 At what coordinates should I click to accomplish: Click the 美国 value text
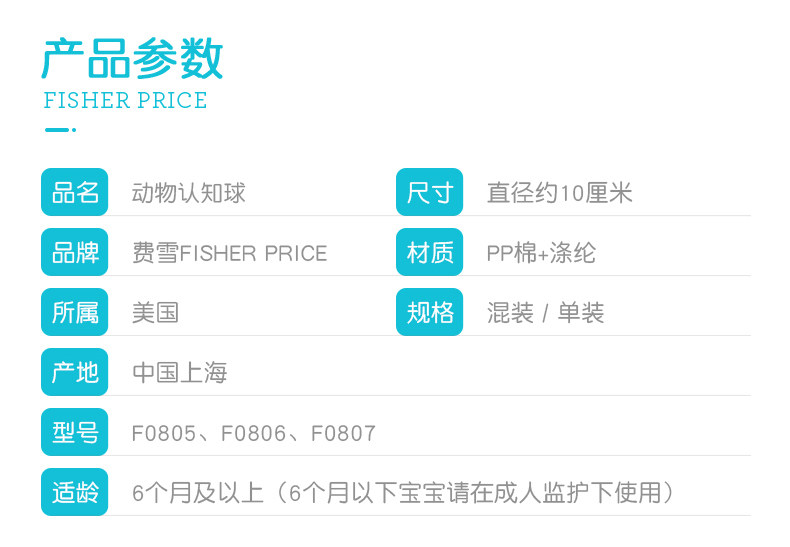tap(155, 313)
